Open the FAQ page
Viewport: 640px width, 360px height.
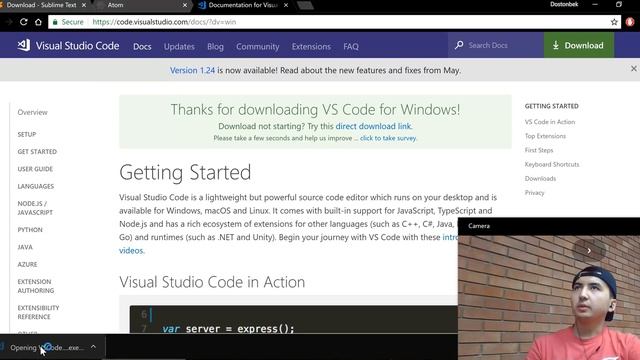pos(351,47)
